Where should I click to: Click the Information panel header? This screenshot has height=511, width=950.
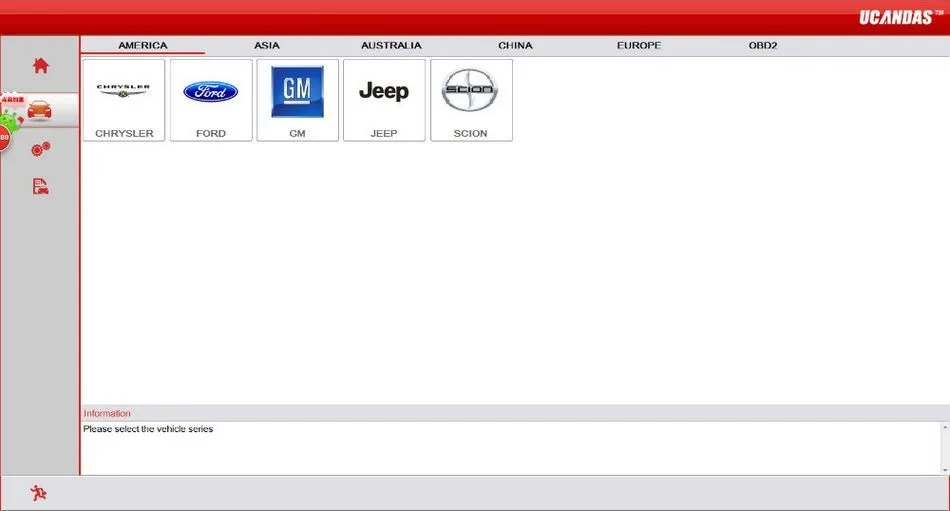click(515, 413)
